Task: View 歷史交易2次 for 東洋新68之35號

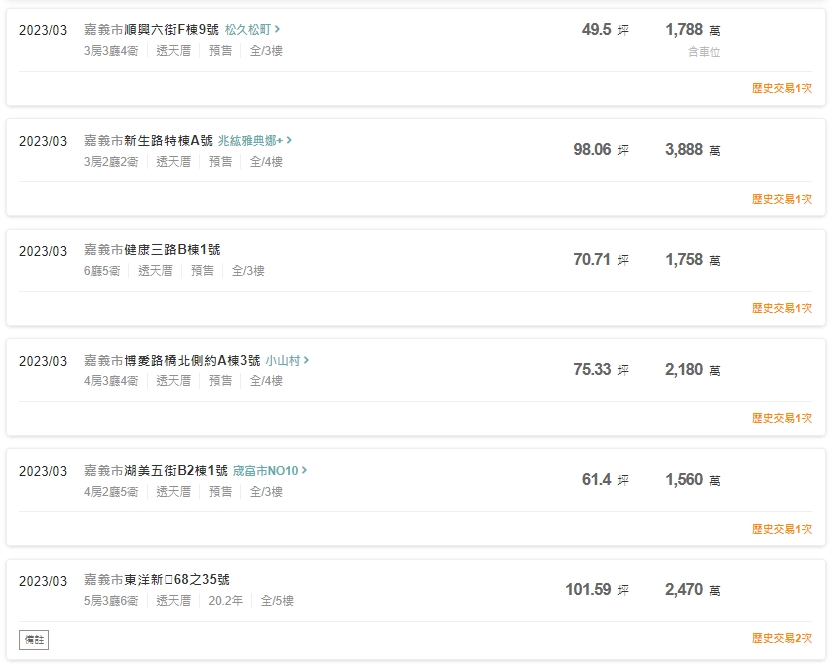Action: [781, 638]
